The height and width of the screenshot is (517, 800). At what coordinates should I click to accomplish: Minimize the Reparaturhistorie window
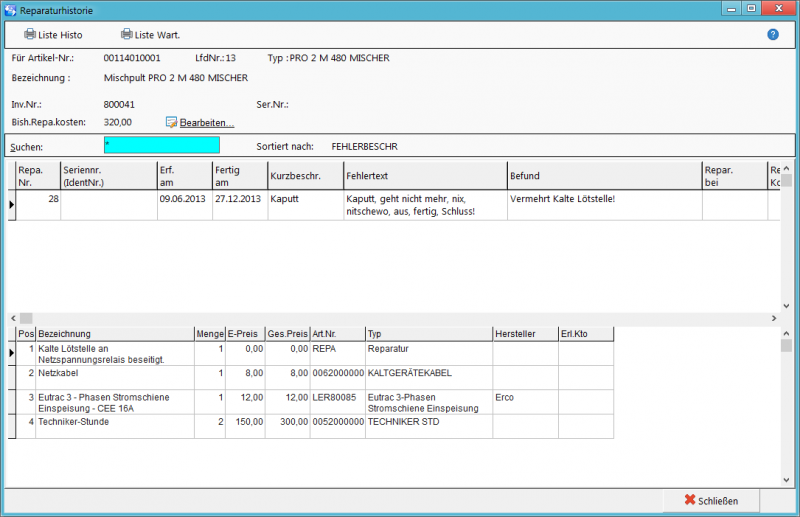[x=731, y=8]
